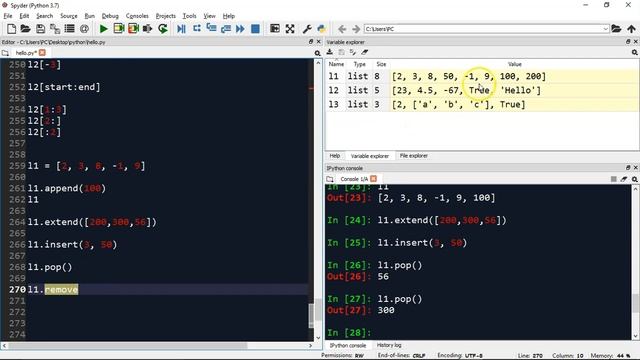Search variables magnifier in Variable explorer
This screenshot has height=360, width=640.
pos(635,52)
